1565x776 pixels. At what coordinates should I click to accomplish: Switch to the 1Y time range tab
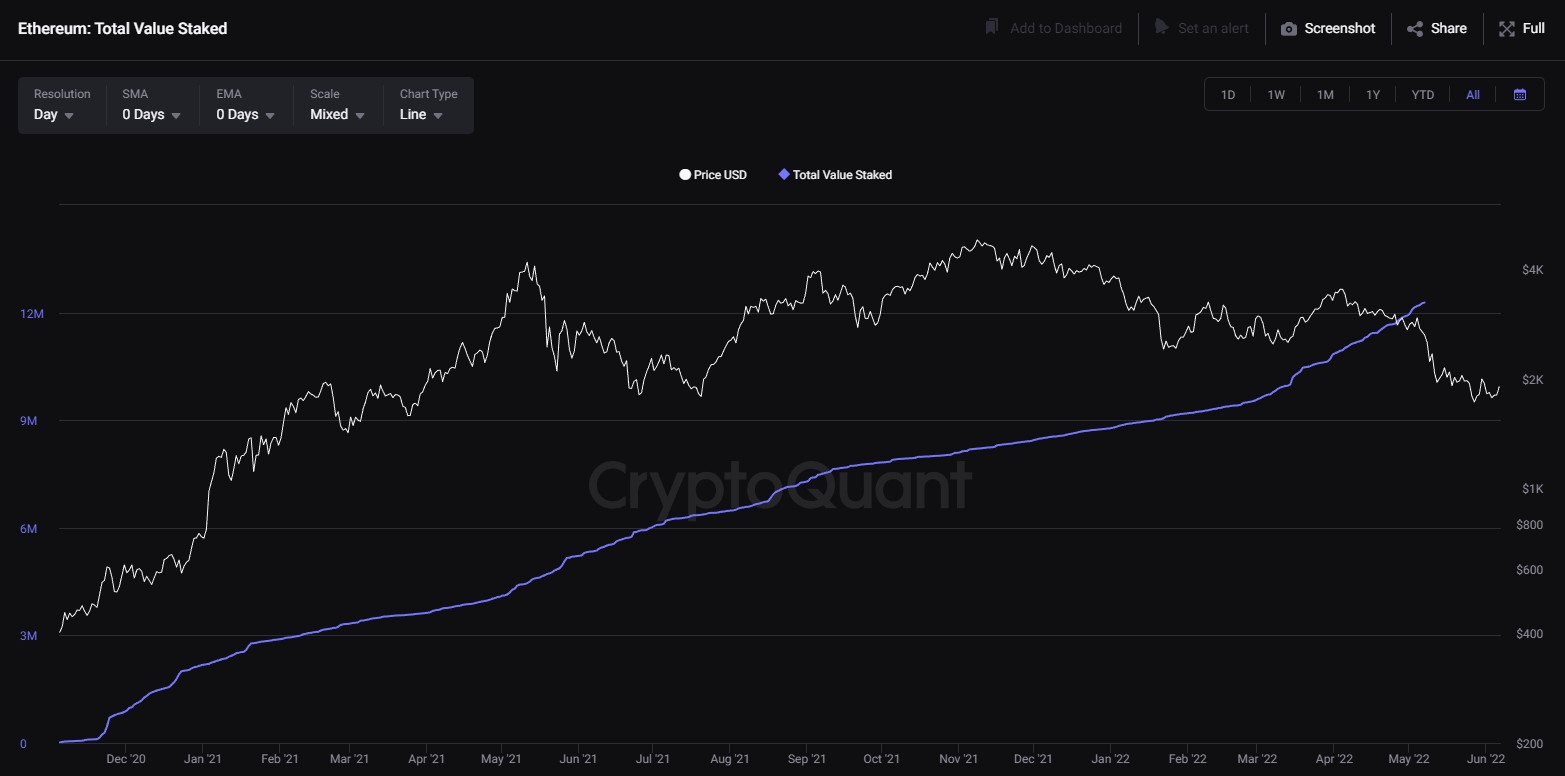(1373, 94)
